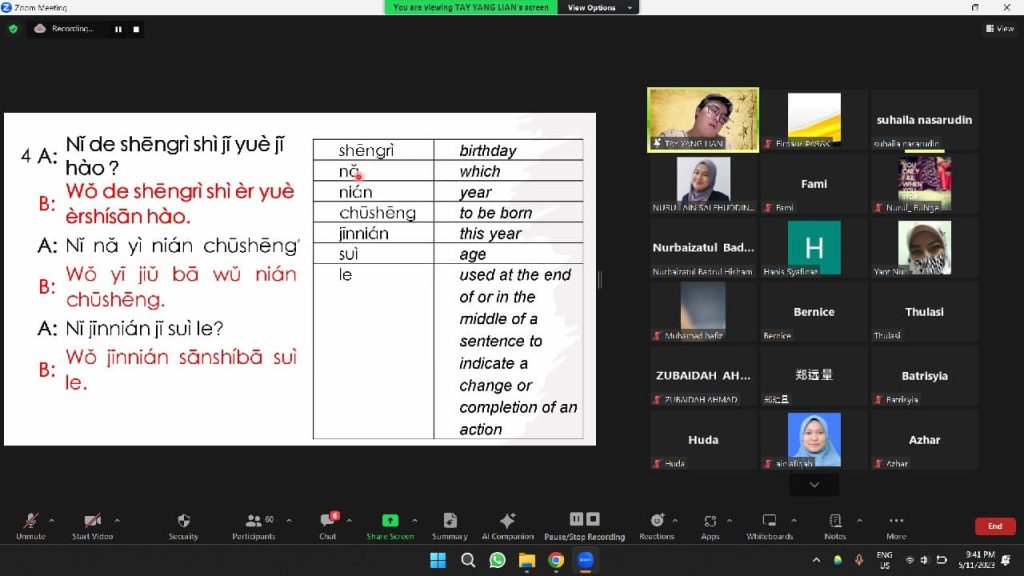Click the red End button
The width and height of the screenshot is (1024, 576).
994,526
